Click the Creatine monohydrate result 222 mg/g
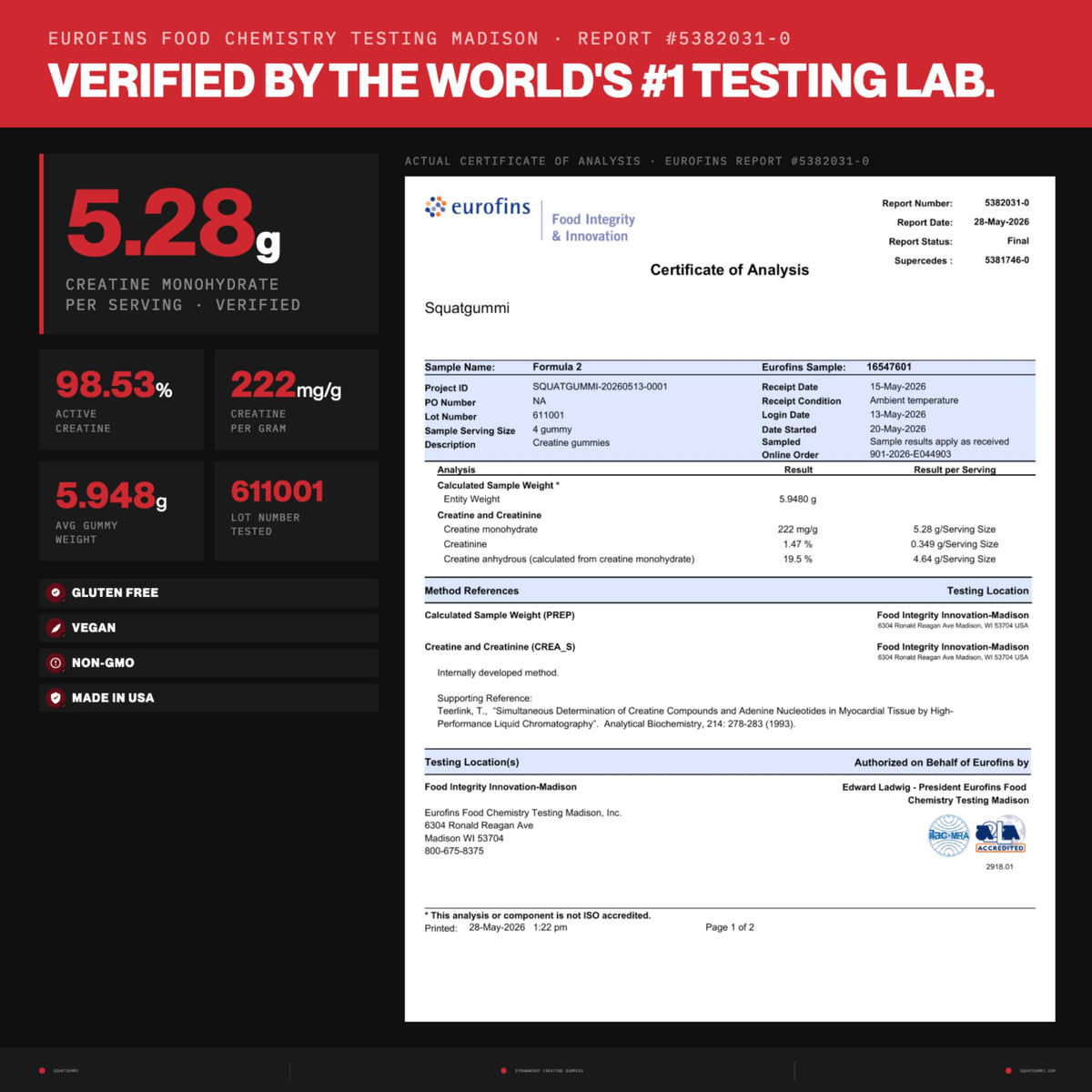1092x1092 pixels. click(x=797, y=530)
